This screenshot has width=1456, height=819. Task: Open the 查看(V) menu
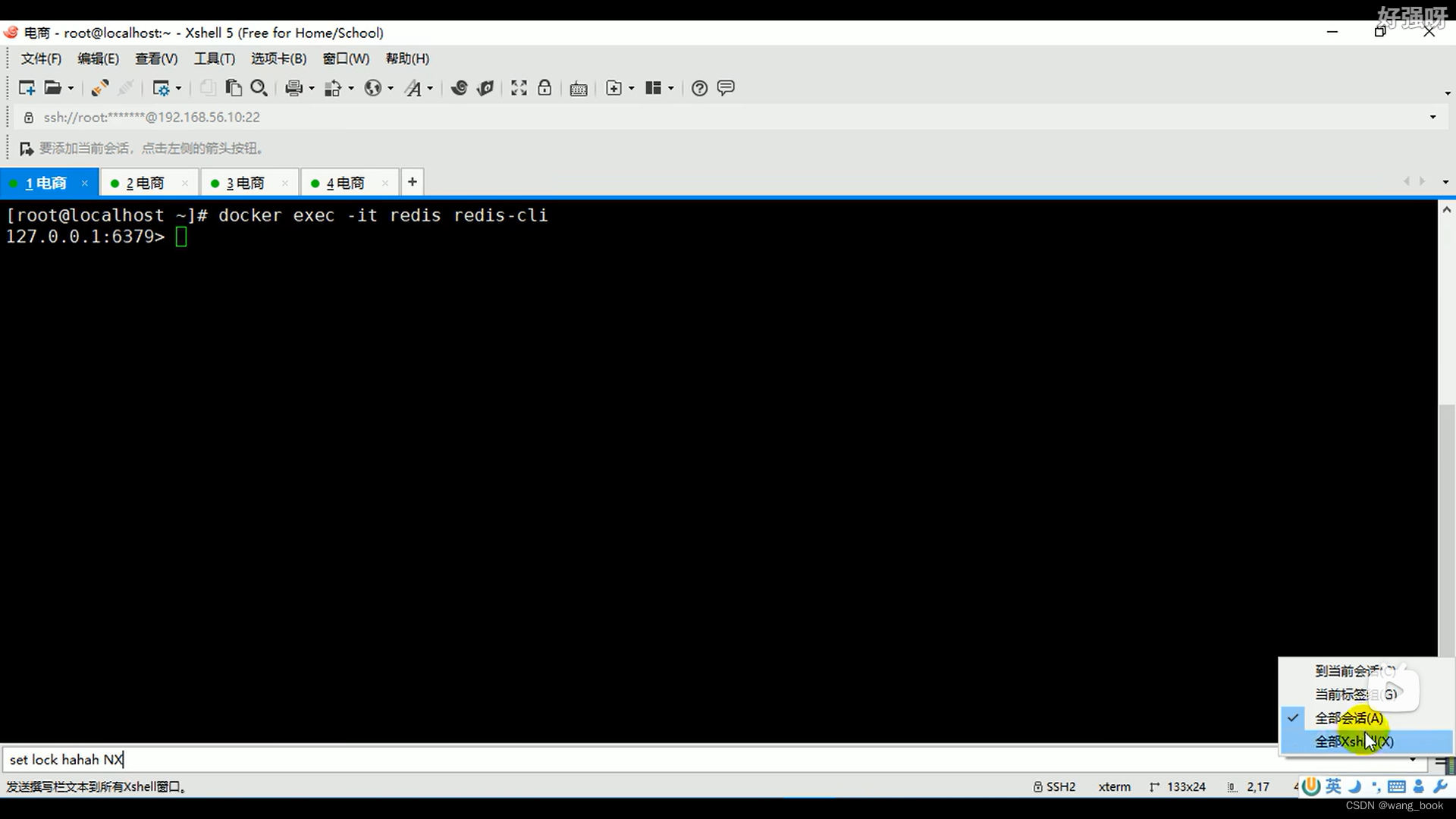156,58
